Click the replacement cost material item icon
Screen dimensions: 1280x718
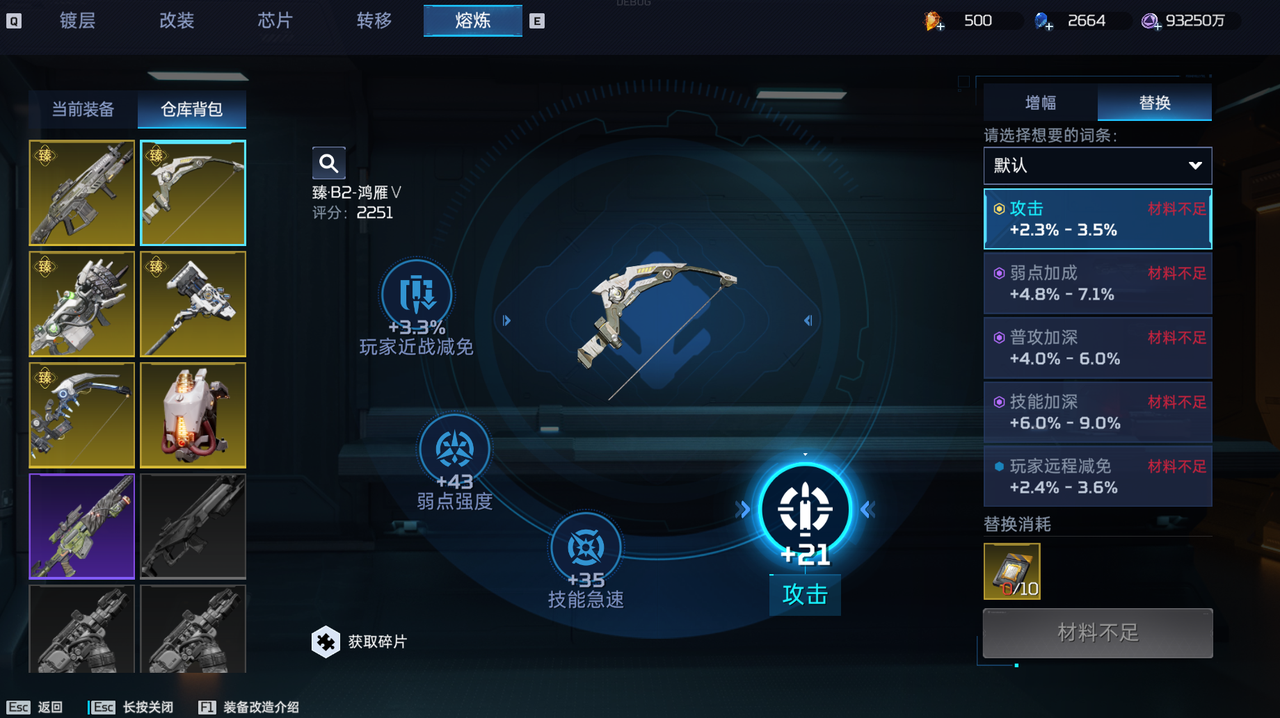[x=1012, y=572]
